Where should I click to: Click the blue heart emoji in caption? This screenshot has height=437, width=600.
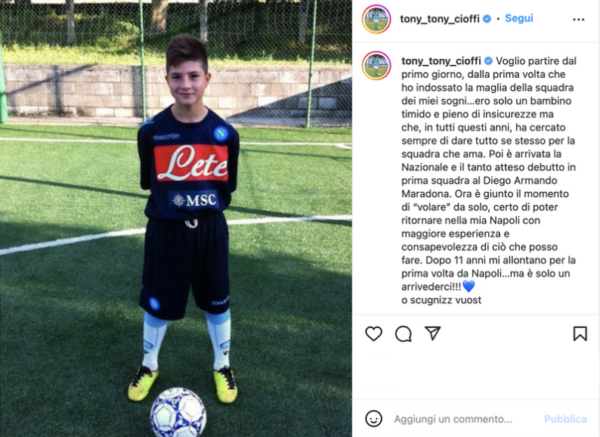coord(469,286)
